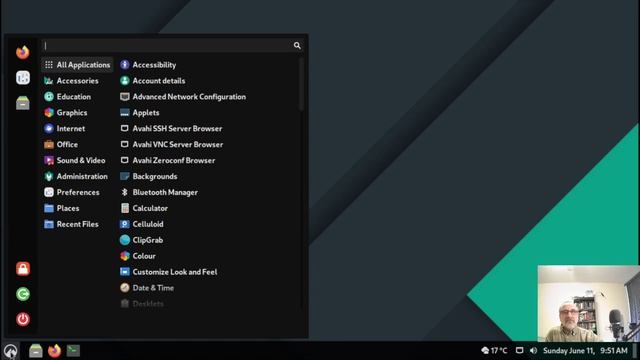Viewport: 640px width, 360px height.
Task: Click the Advanced Network Configuration icon
Action: (x=125, y=97)
